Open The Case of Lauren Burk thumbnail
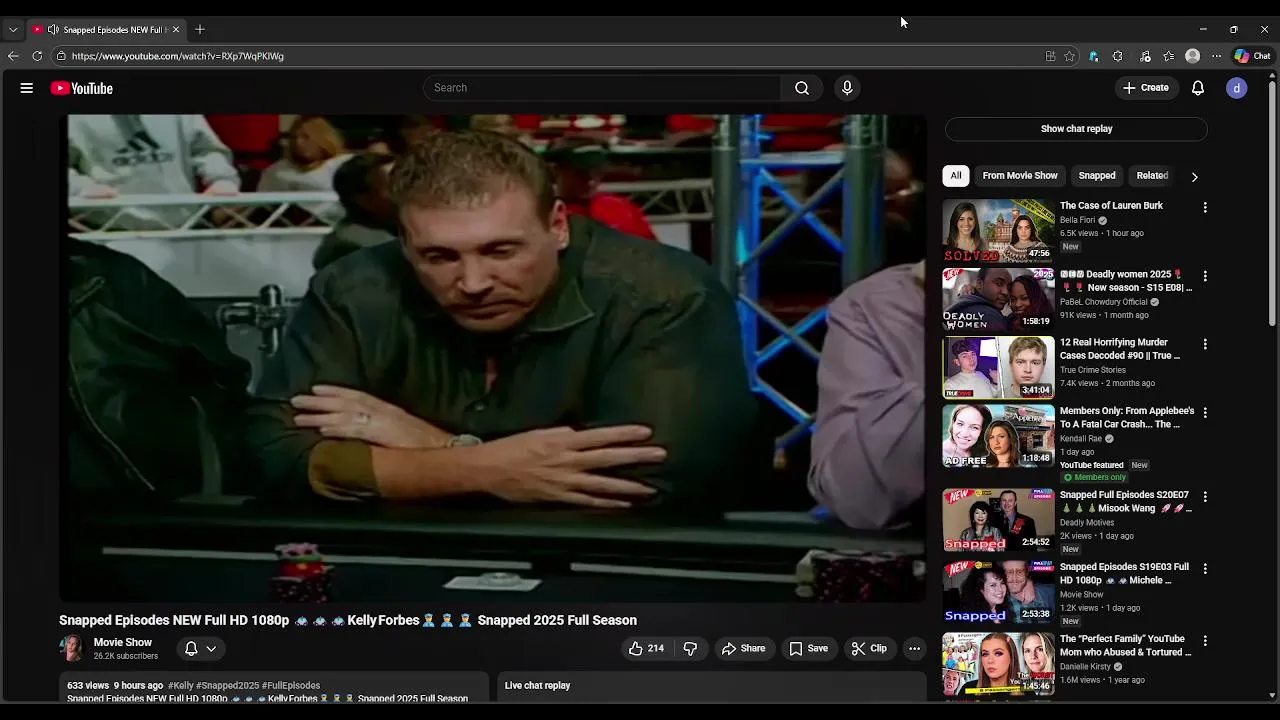This screenshot has height=720, width=1280. [x=998, y=231]
